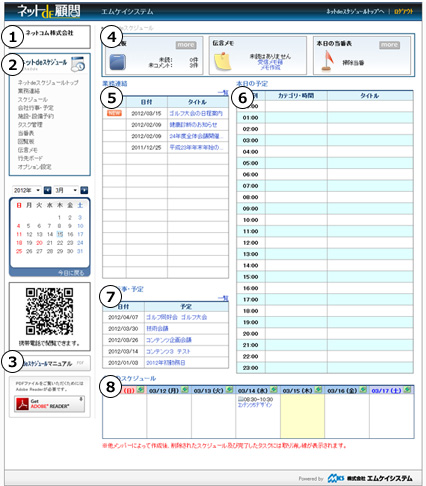Go to next month with right arrow

pos(84,190)
